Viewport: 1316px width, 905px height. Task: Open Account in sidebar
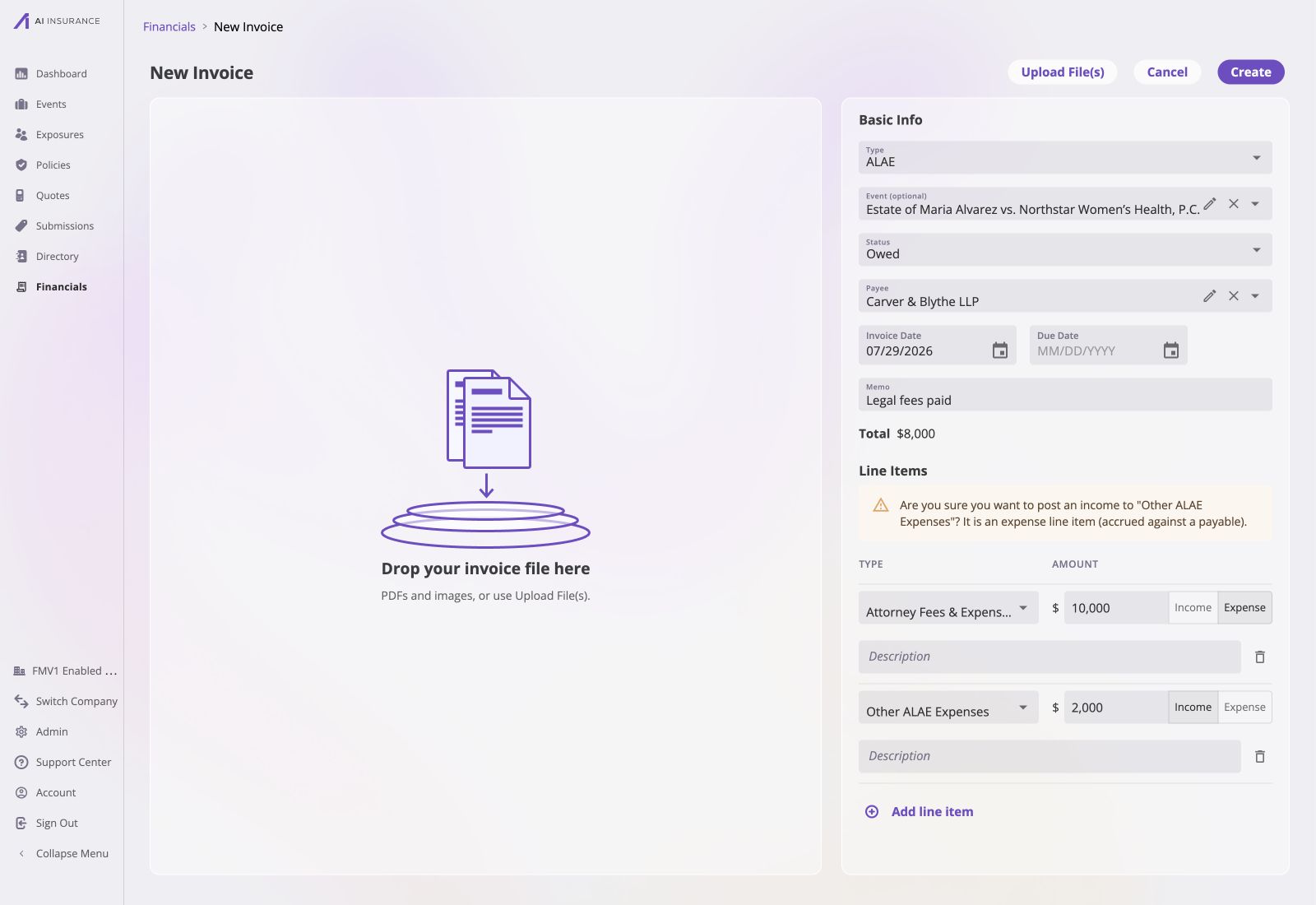[x=56, y=793]
